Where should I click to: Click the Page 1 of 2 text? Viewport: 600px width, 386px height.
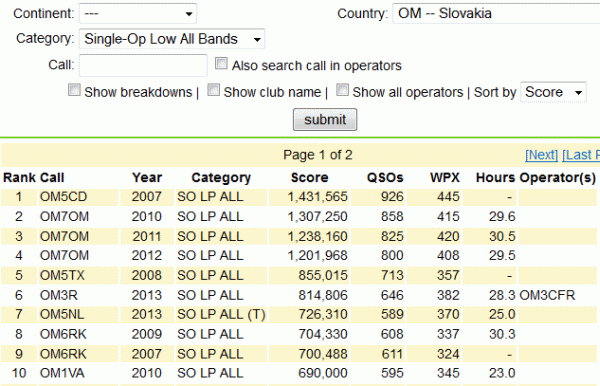click(318, 155)
